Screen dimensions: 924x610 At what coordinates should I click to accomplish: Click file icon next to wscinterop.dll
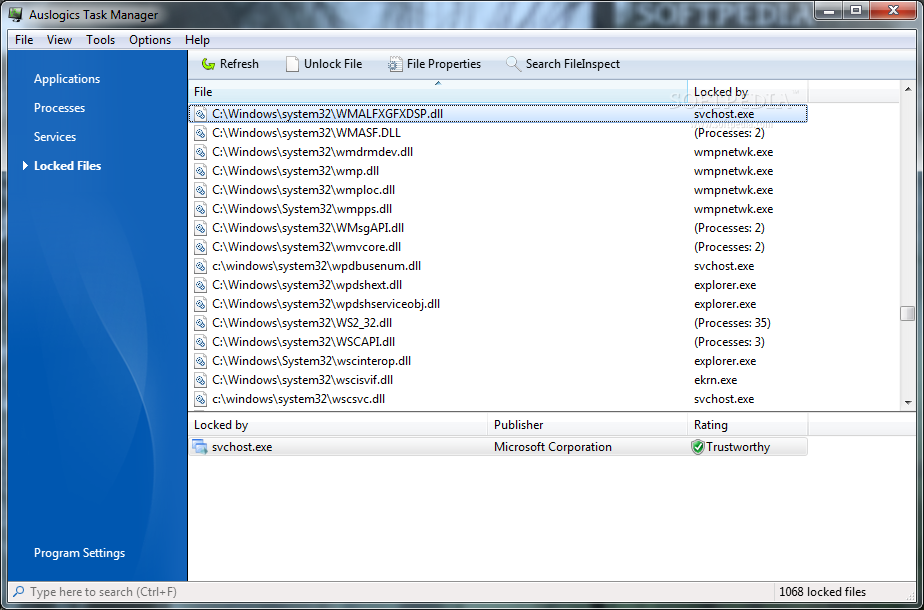click(201, 361)
